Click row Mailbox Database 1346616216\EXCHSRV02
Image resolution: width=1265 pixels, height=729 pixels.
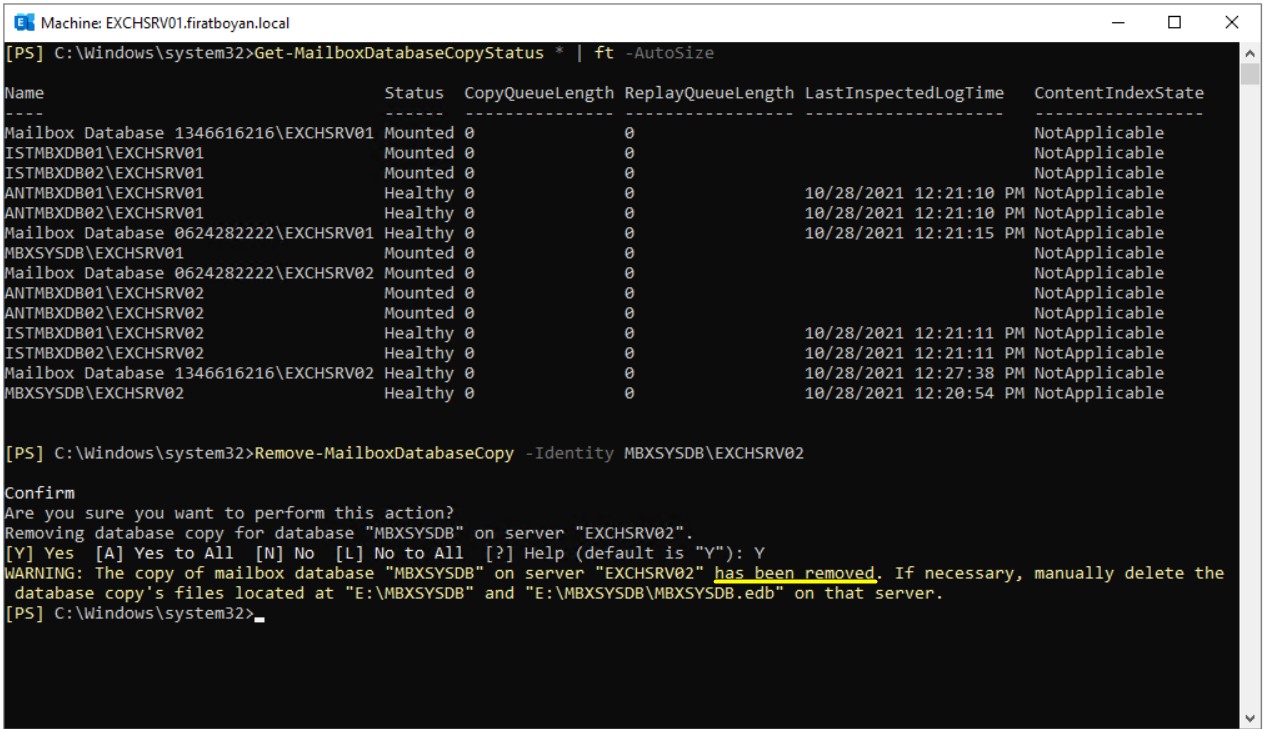point(585,373)
